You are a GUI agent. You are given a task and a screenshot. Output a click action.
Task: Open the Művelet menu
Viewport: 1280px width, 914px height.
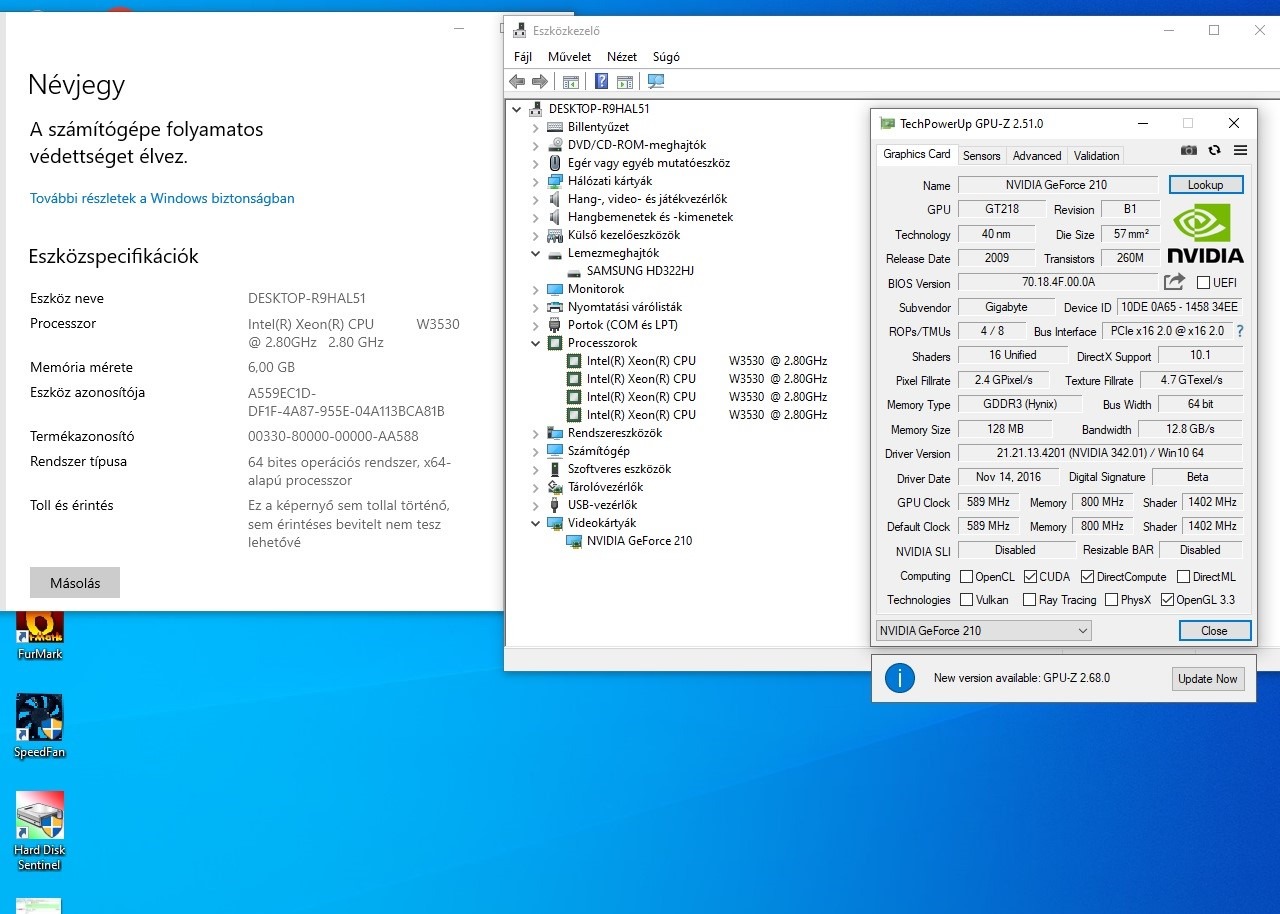coord(569,57)
